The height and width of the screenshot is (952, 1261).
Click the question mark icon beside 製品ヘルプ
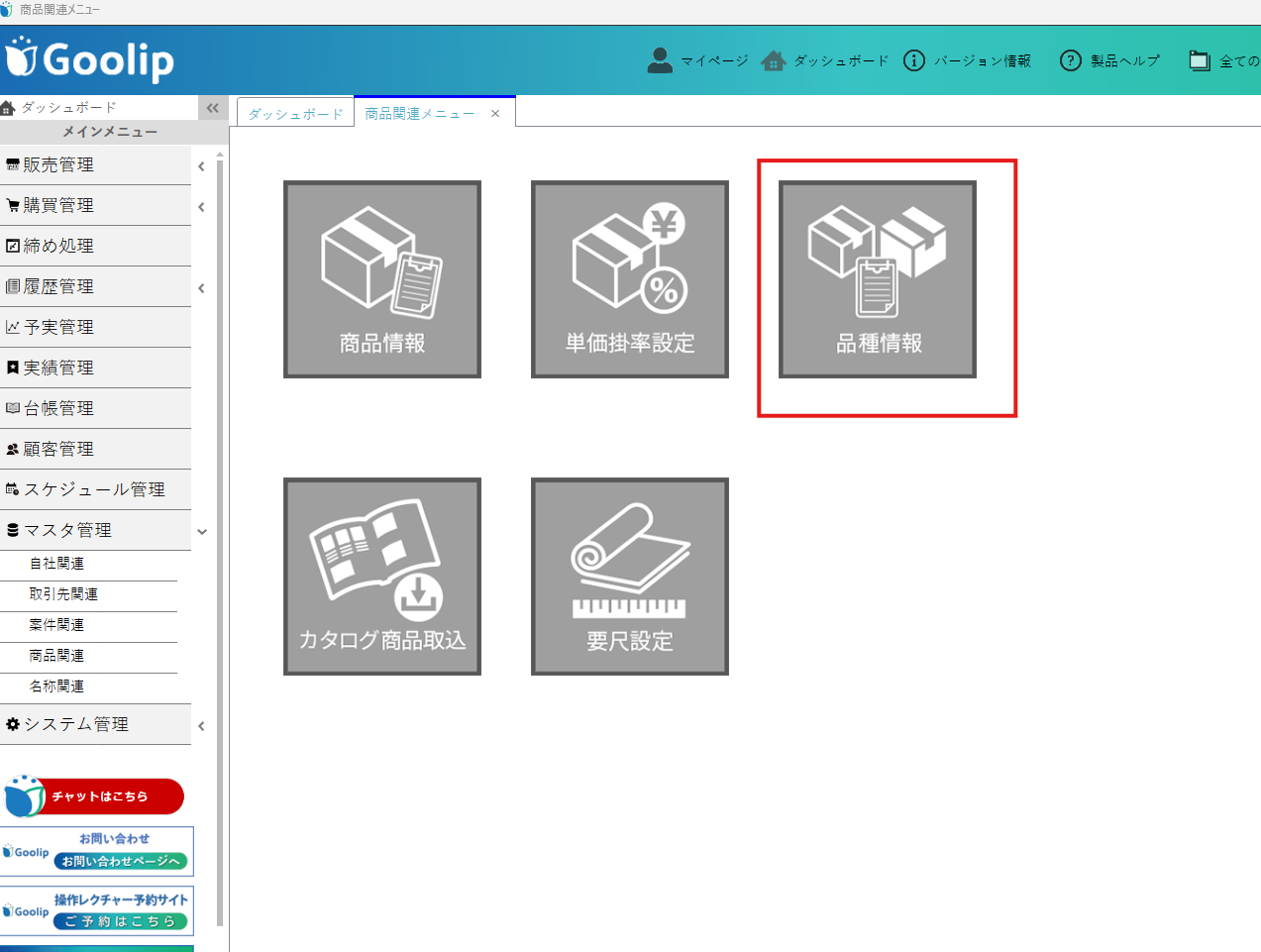pyautogui.click(x=1071, y=60)
